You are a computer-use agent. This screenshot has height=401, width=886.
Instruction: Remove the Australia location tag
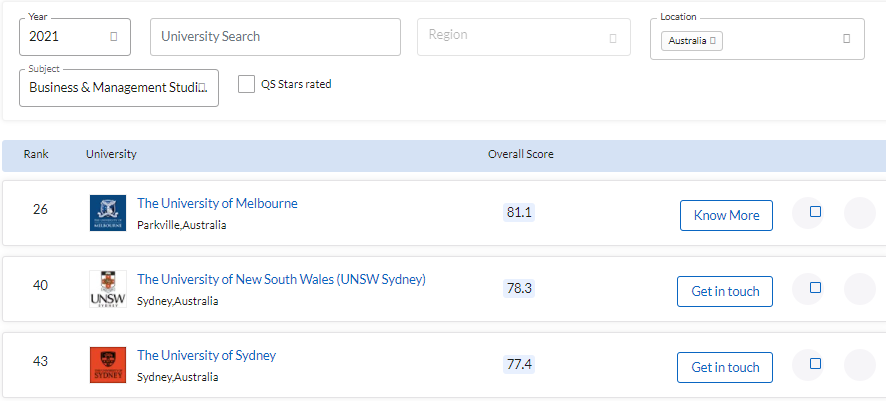pos(713,41)
